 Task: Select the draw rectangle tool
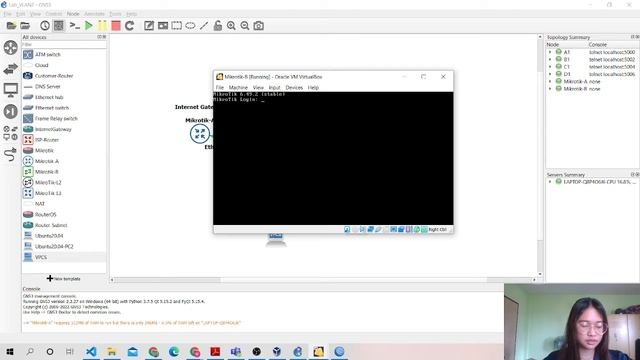pos(177,26)
